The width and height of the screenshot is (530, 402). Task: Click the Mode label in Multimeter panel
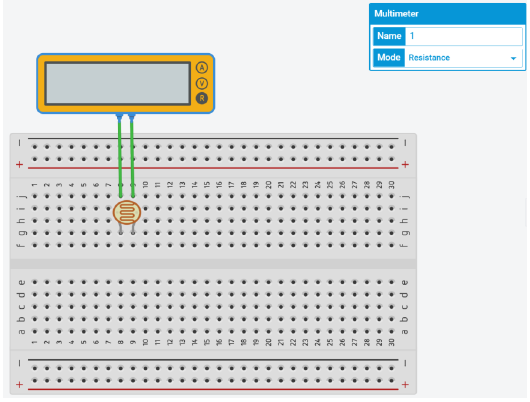(x=389, y=58)
